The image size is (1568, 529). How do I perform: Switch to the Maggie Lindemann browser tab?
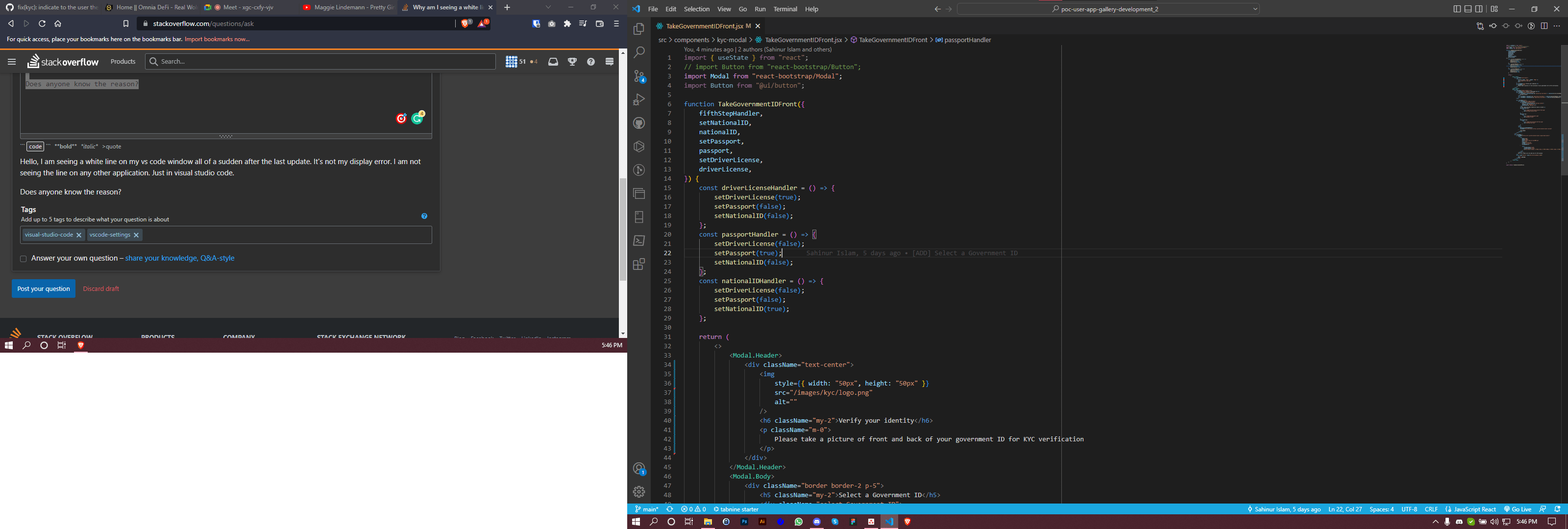coord(348,7)
